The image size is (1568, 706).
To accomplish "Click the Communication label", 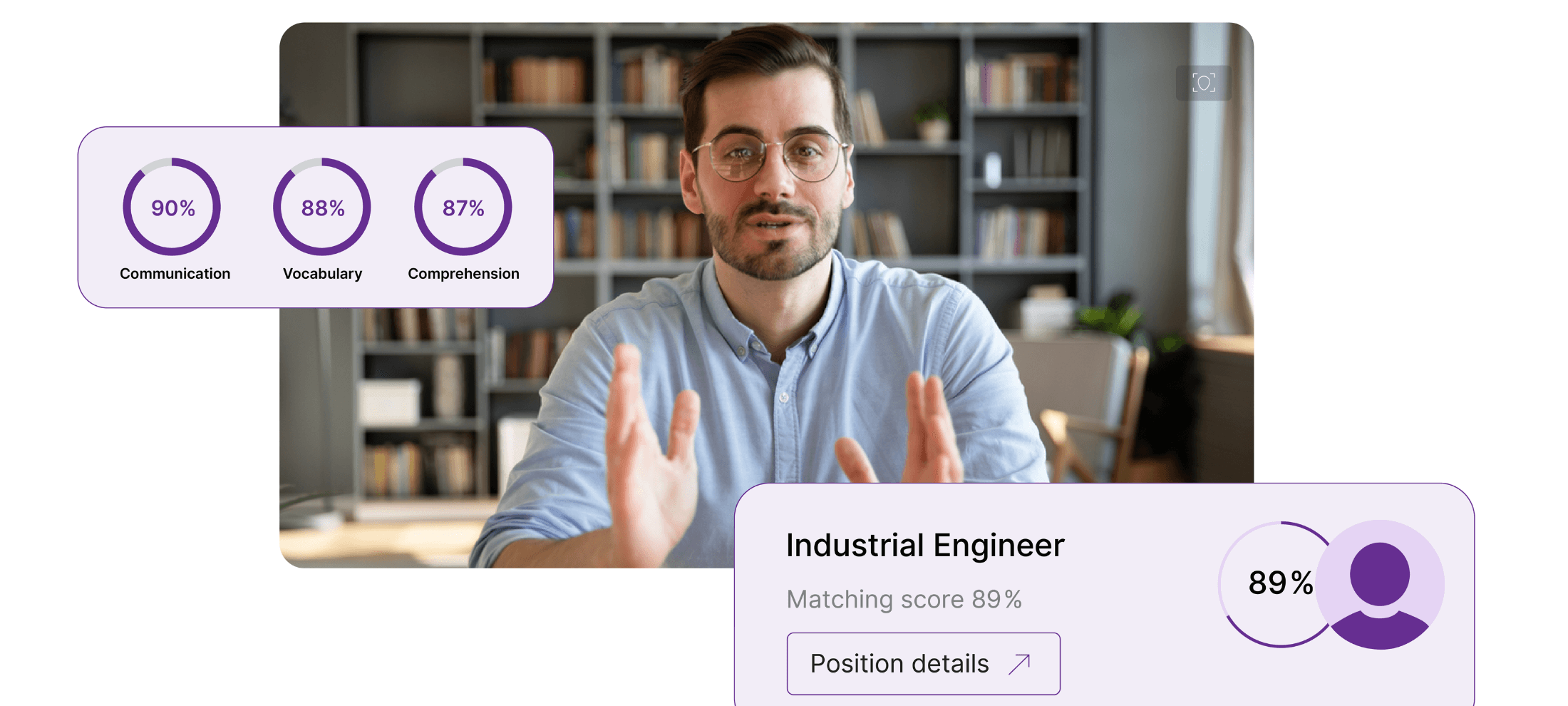I will point(175,274).
